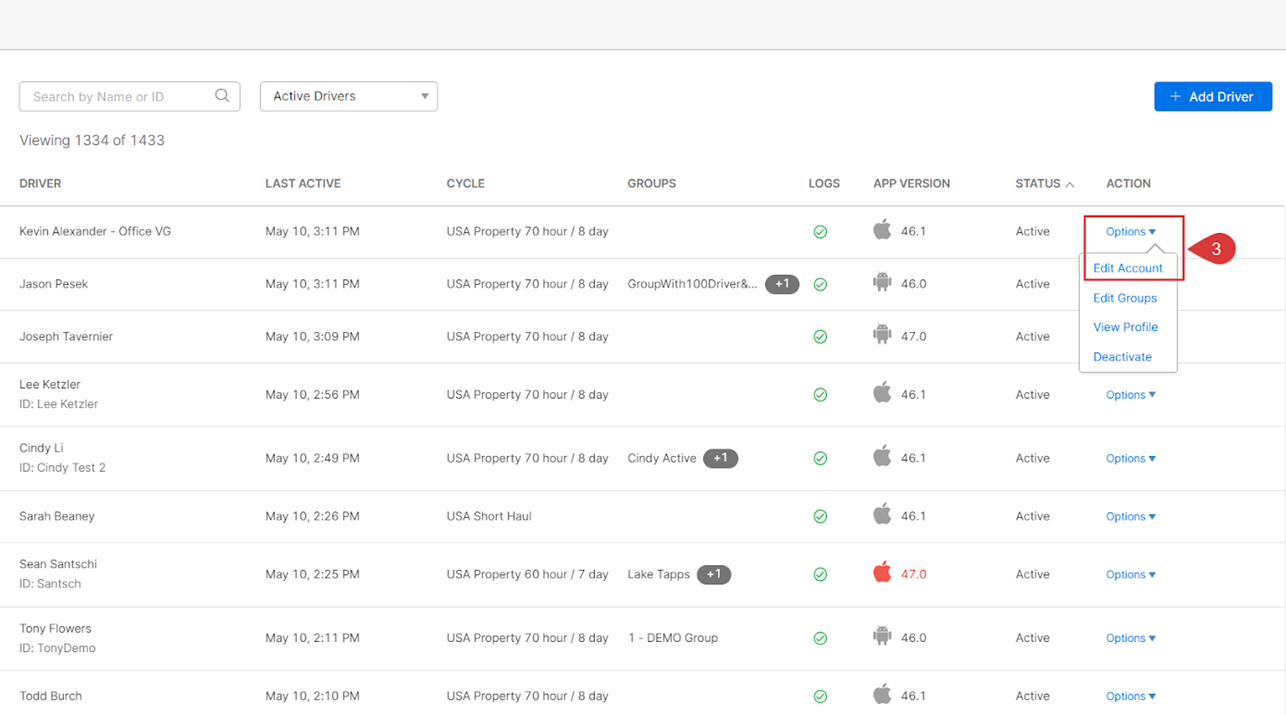Click ID: TonyDemo text

coord(58,648)
